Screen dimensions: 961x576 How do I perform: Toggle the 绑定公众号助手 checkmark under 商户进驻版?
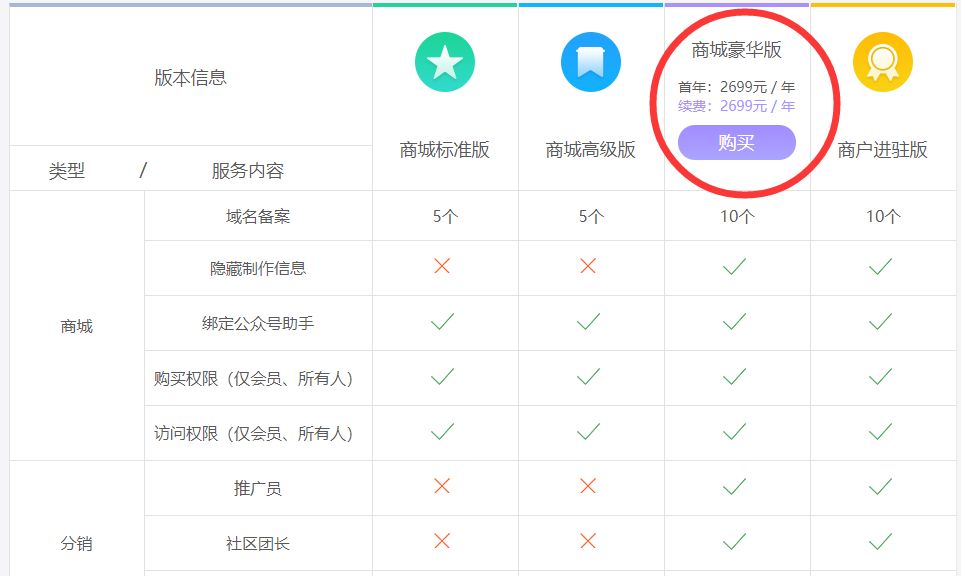883,322
